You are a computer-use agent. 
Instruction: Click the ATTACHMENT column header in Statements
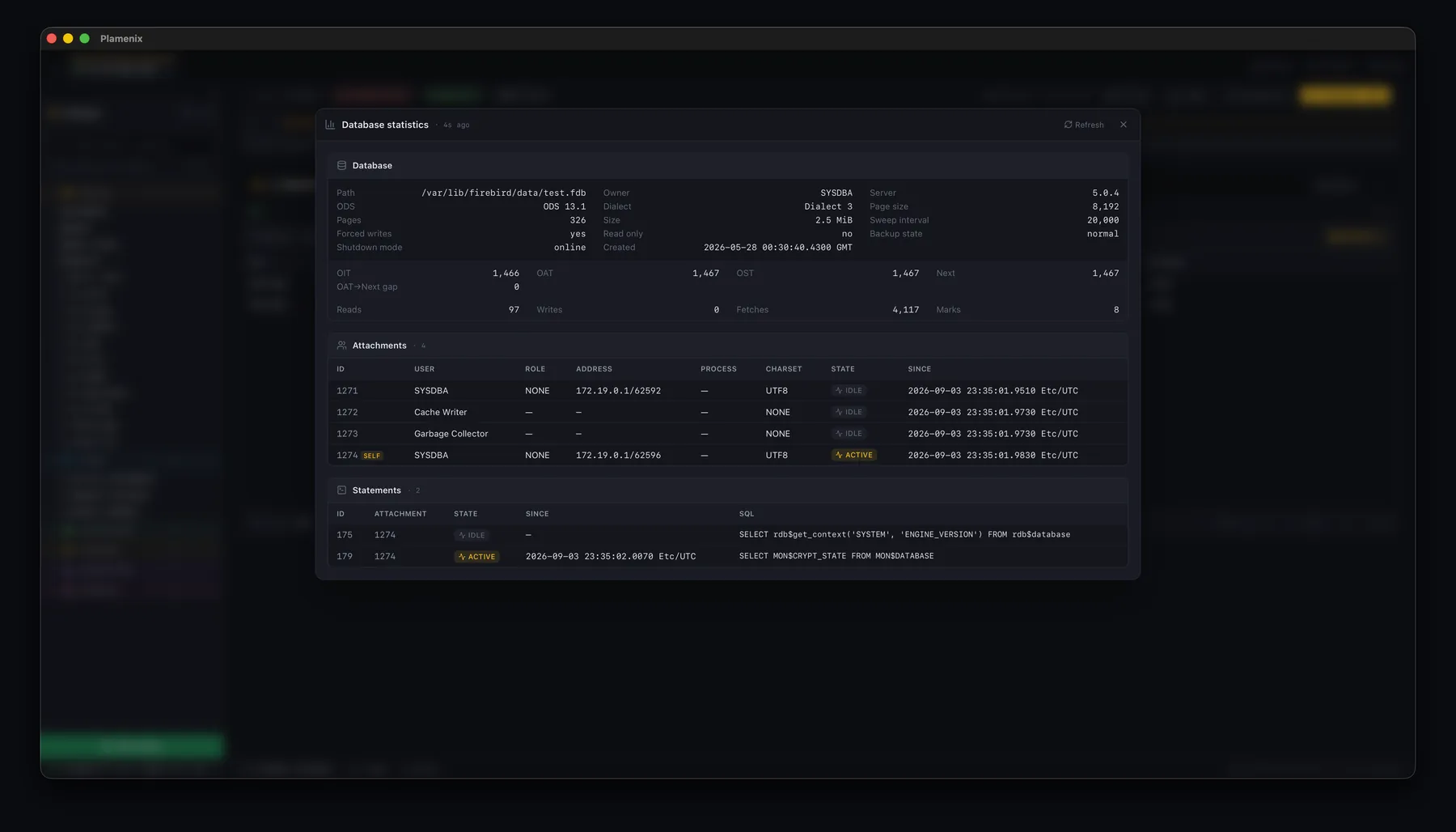pos(400,514)
